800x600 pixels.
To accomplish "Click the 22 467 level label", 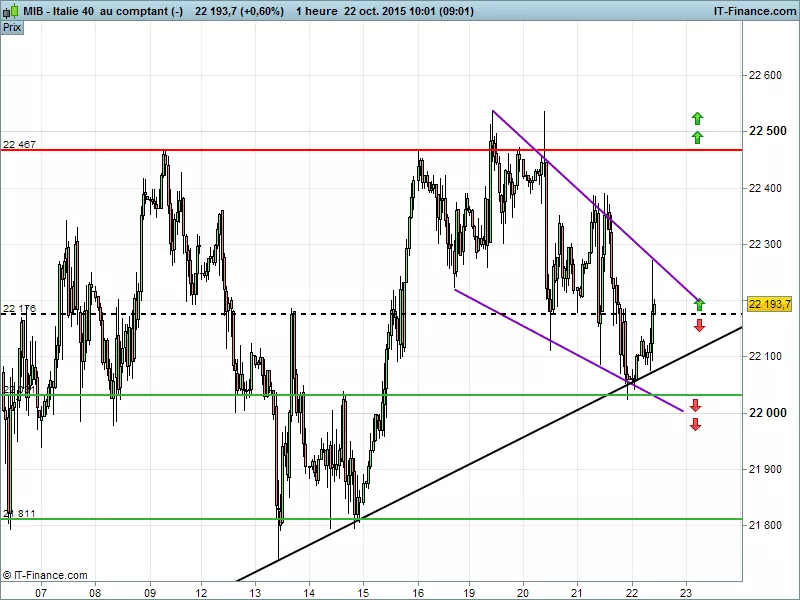I will click(19, 144).
